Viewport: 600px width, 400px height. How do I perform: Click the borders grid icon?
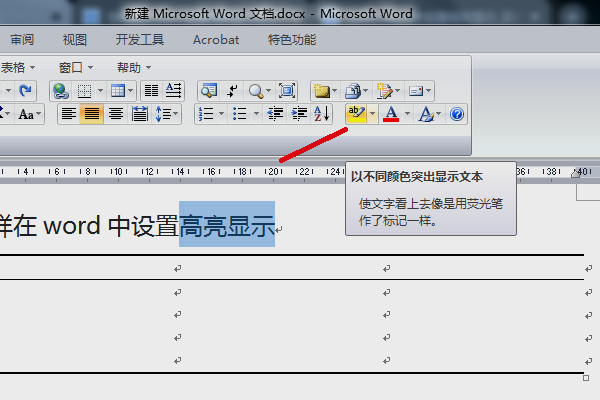84,91
